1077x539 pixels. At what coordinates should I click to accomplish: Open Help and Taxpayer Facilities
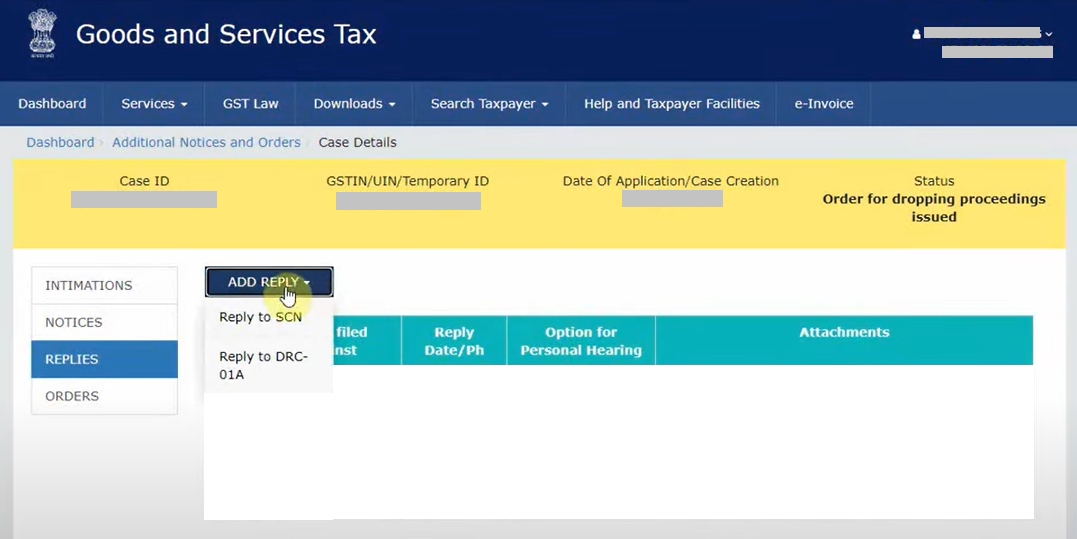click(671, 104)
